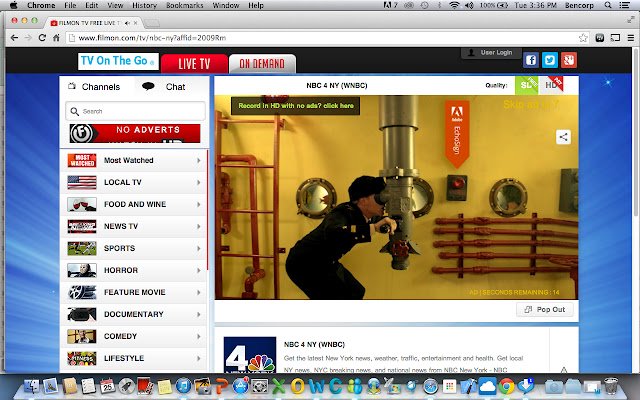This screenshot has width=640, height=400.
Task: Expand the NEWS TV category arrow
Action: point(199,227)
